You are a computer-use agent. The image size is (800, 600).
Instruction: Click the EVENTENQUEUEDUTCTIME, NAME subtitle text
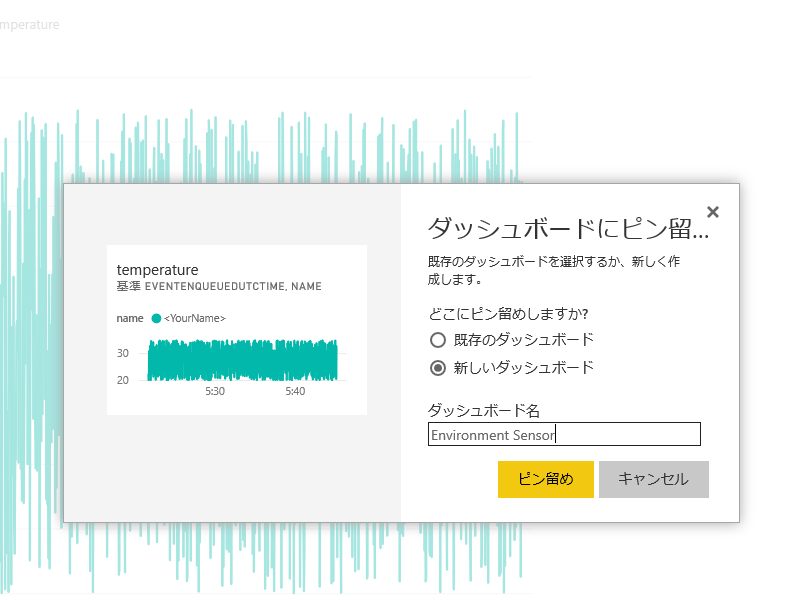[x=233, y=287]
